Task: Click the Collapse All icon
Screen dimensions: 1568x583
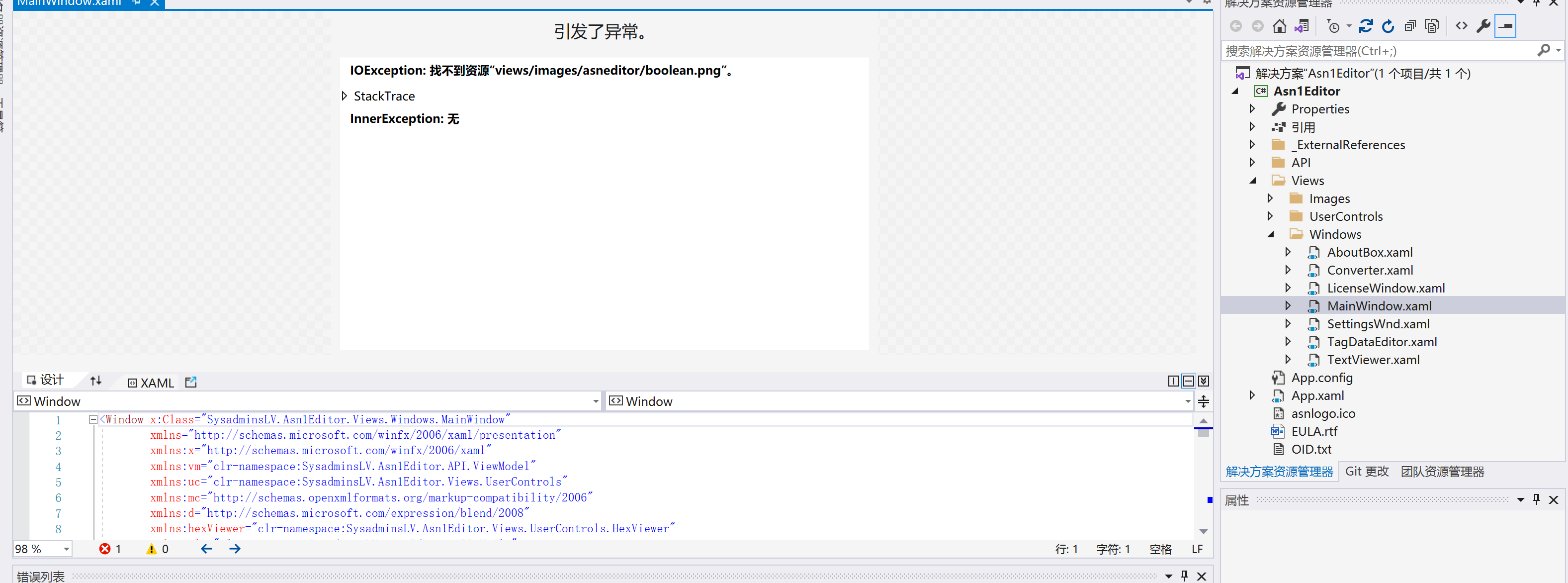Action: click(1410, 25)
